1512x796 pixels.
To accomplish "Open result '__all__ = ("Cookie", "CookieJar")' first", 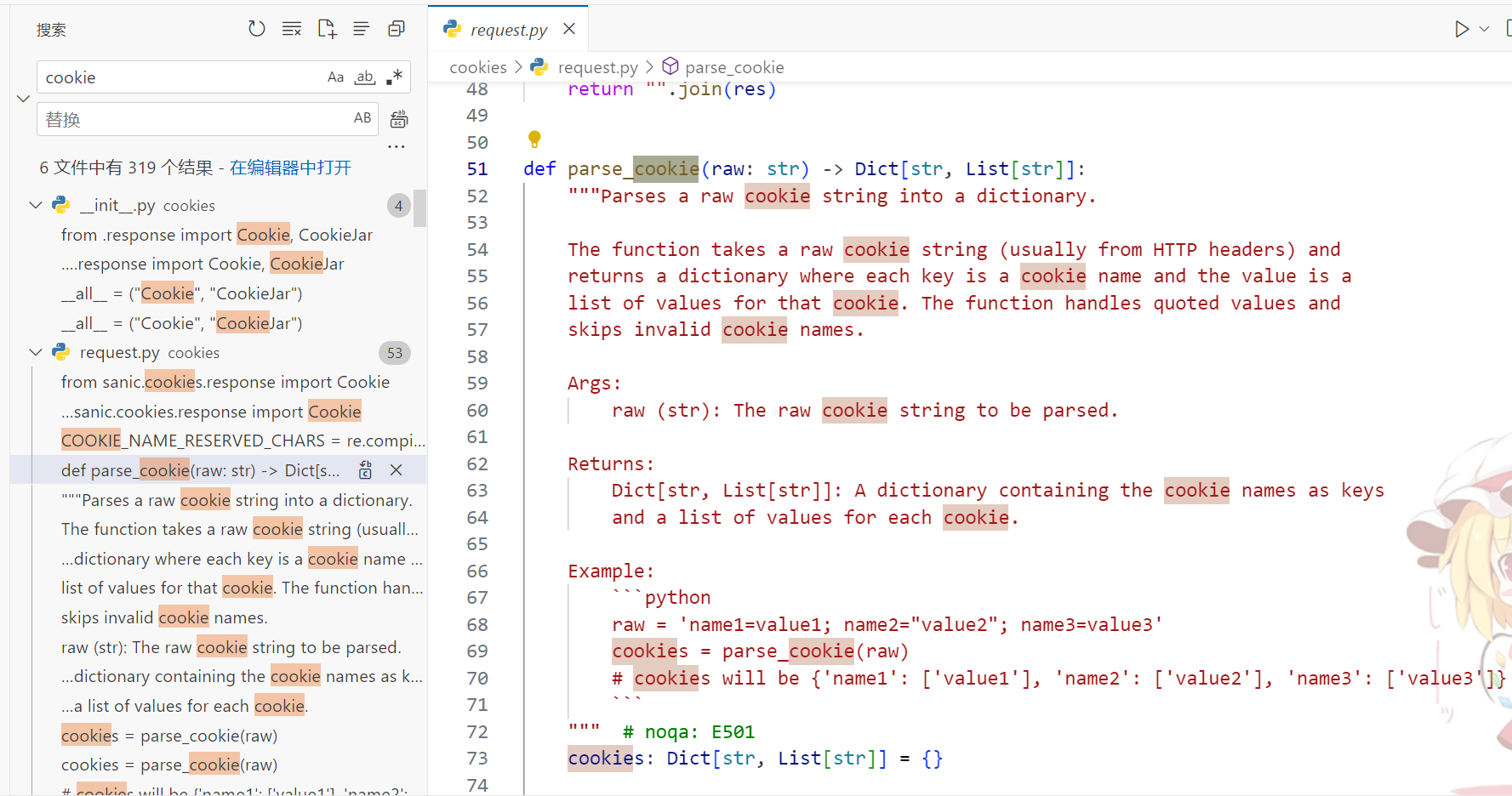I will pyautogui.click(x=182, y=293).
